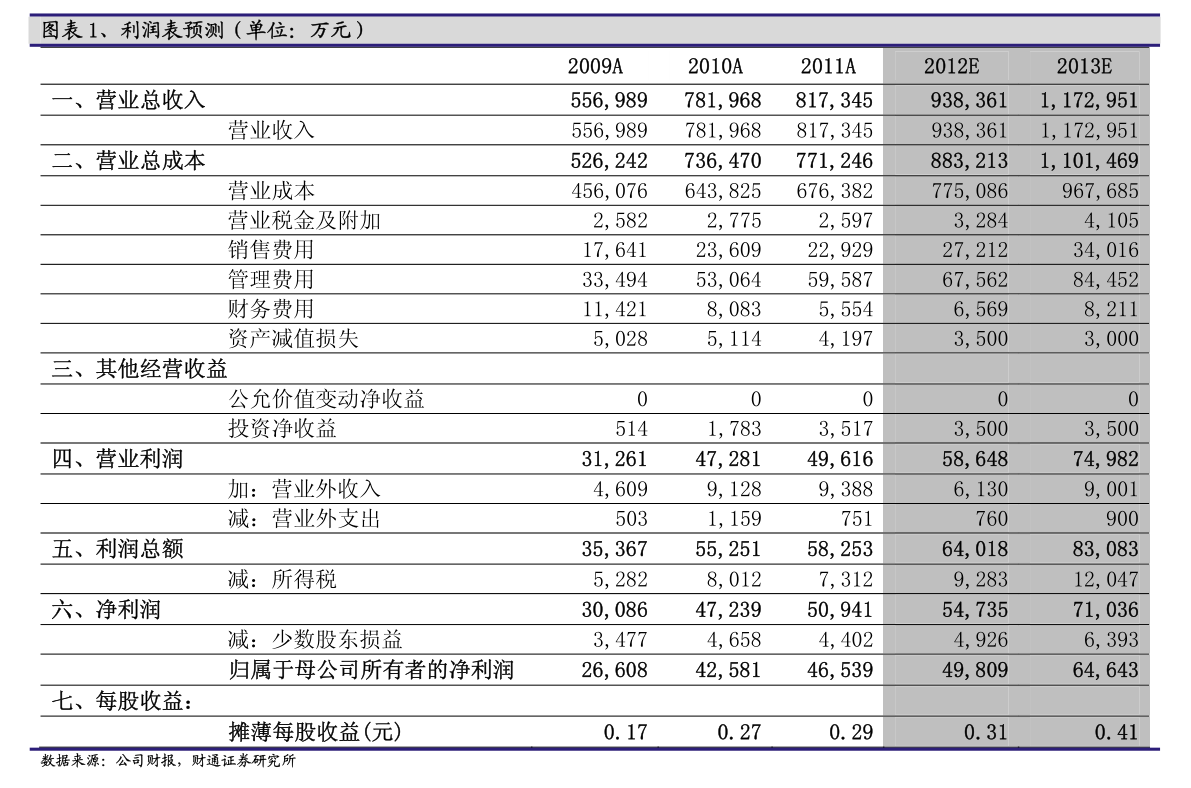
Task: Click the 64,643 cell
Action: coord(1105,670)
